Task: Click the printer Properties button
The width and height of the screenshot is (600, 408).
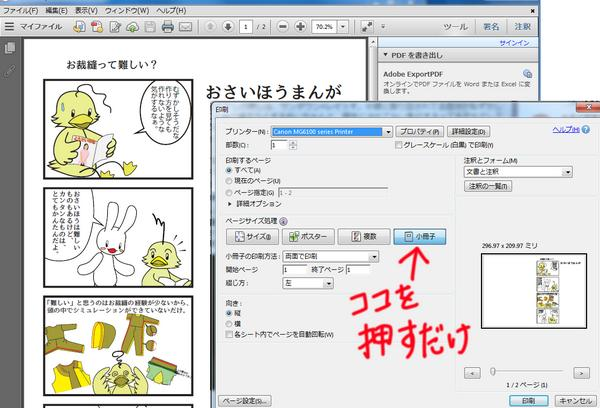Action: coord(419,132)
